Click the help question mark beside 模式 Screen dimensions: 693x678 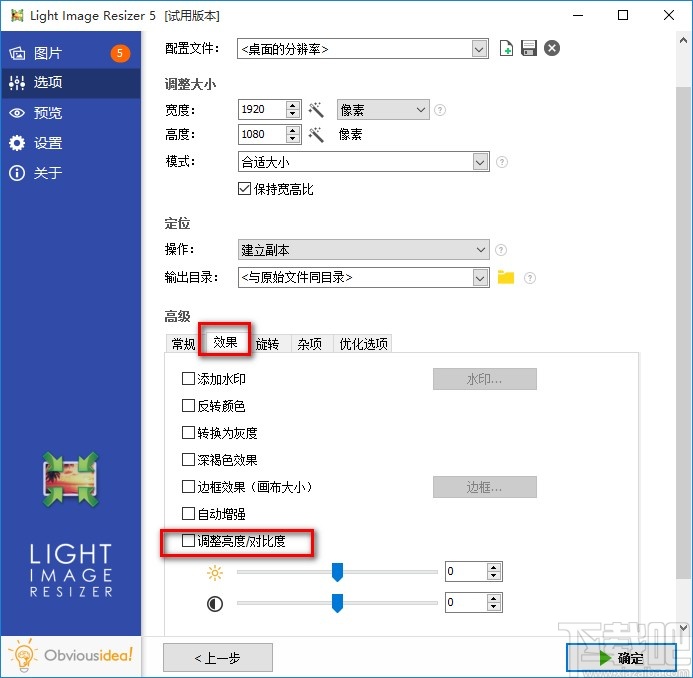click(502, 162)
